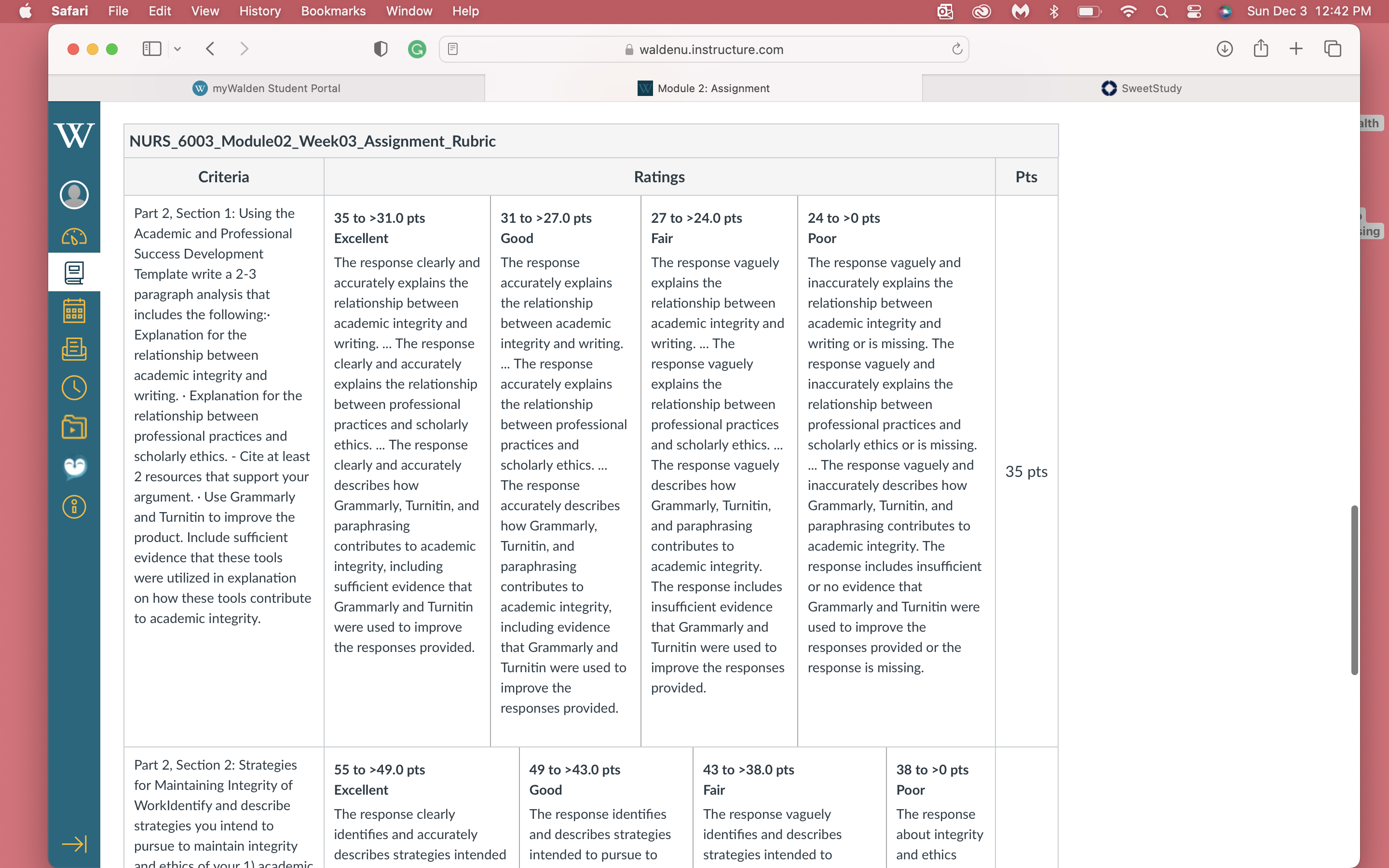Expand the Canvas navigation with arrow icon

click(74, 843)
